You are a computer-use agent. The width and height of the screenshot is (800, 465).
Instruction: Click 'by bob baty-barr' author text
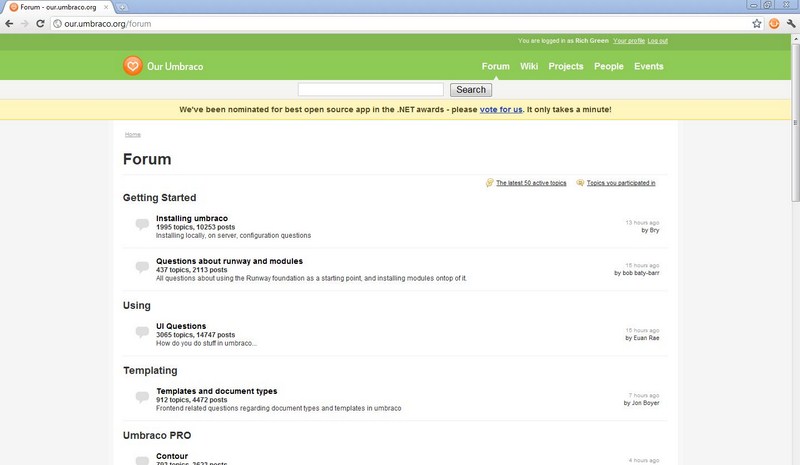point(637,273)
